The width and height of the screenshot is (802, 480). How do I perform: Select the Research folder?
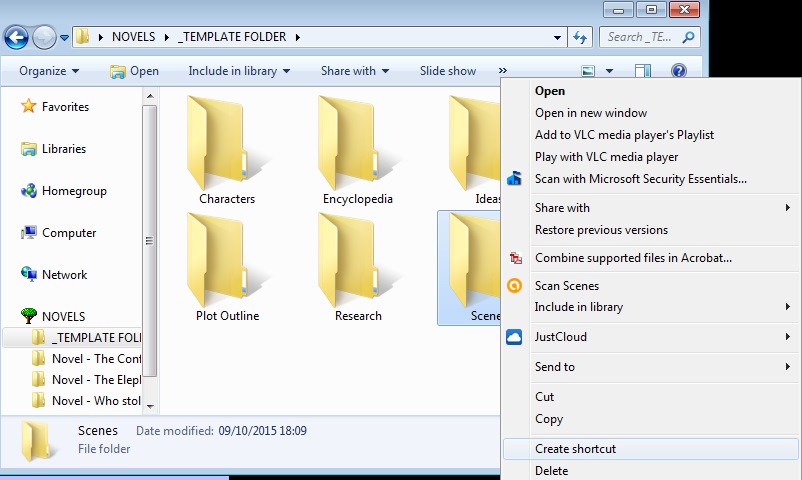[x=358, y=268]
